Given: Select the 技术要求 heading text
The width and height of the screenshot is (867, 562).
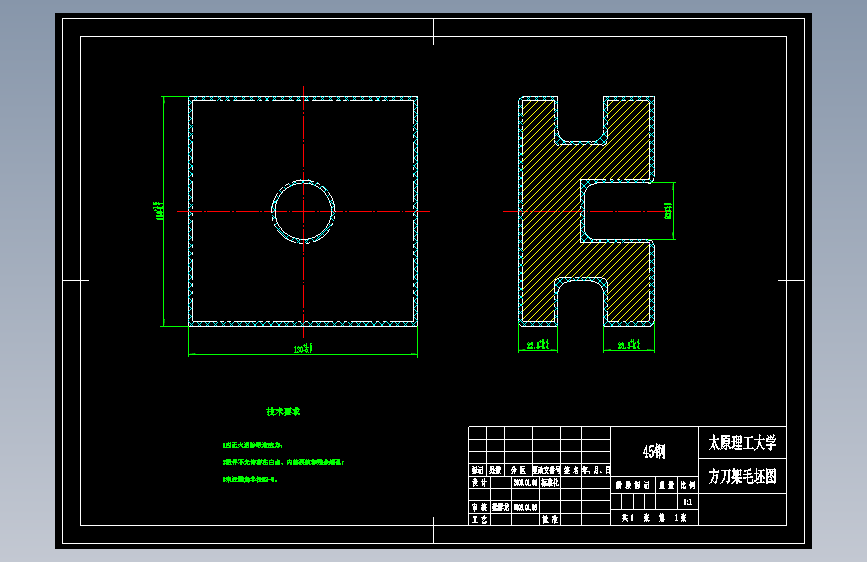Looking at the screenshot, I should [283, 412].
